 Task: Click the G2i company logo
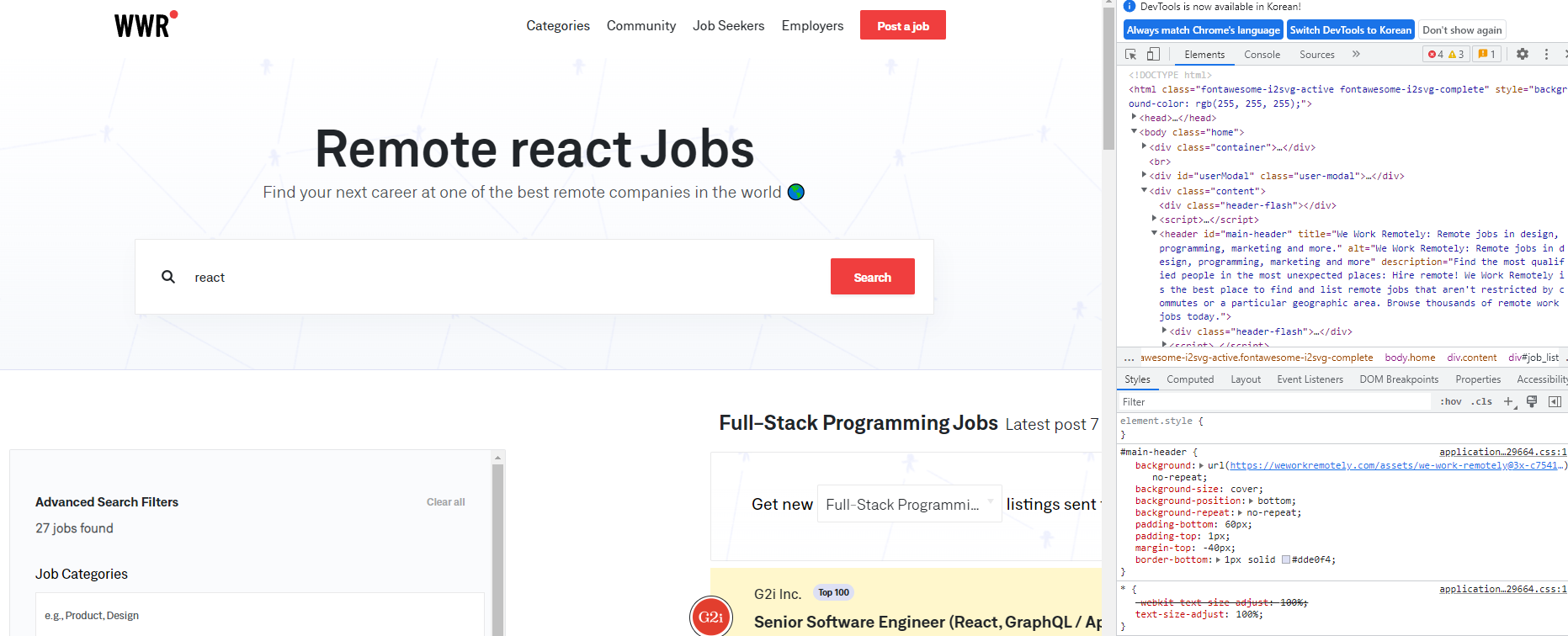coord(711,617)
